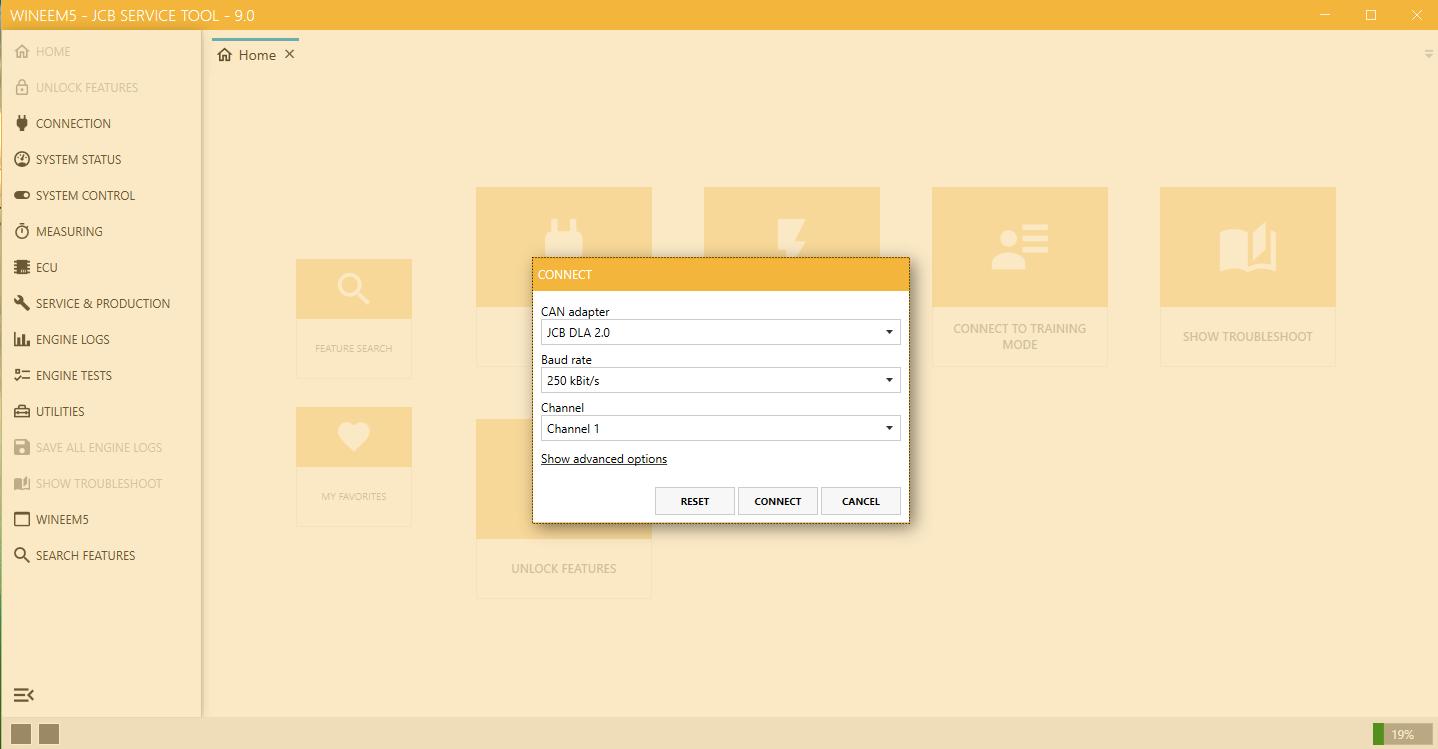The height and width of the screenshot is (749, 1438).
Task: Open Engine Logs bar chart icon
Action: (22, 339)
